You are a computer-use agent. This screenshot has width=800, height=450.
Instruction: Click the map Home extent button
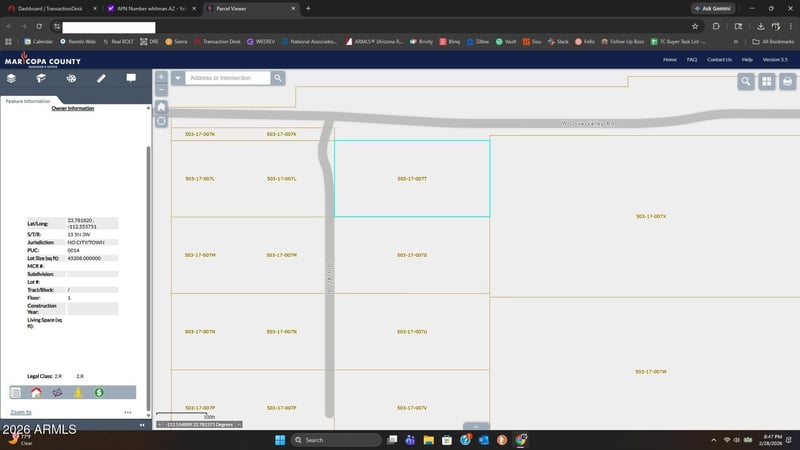coord(161,106)
